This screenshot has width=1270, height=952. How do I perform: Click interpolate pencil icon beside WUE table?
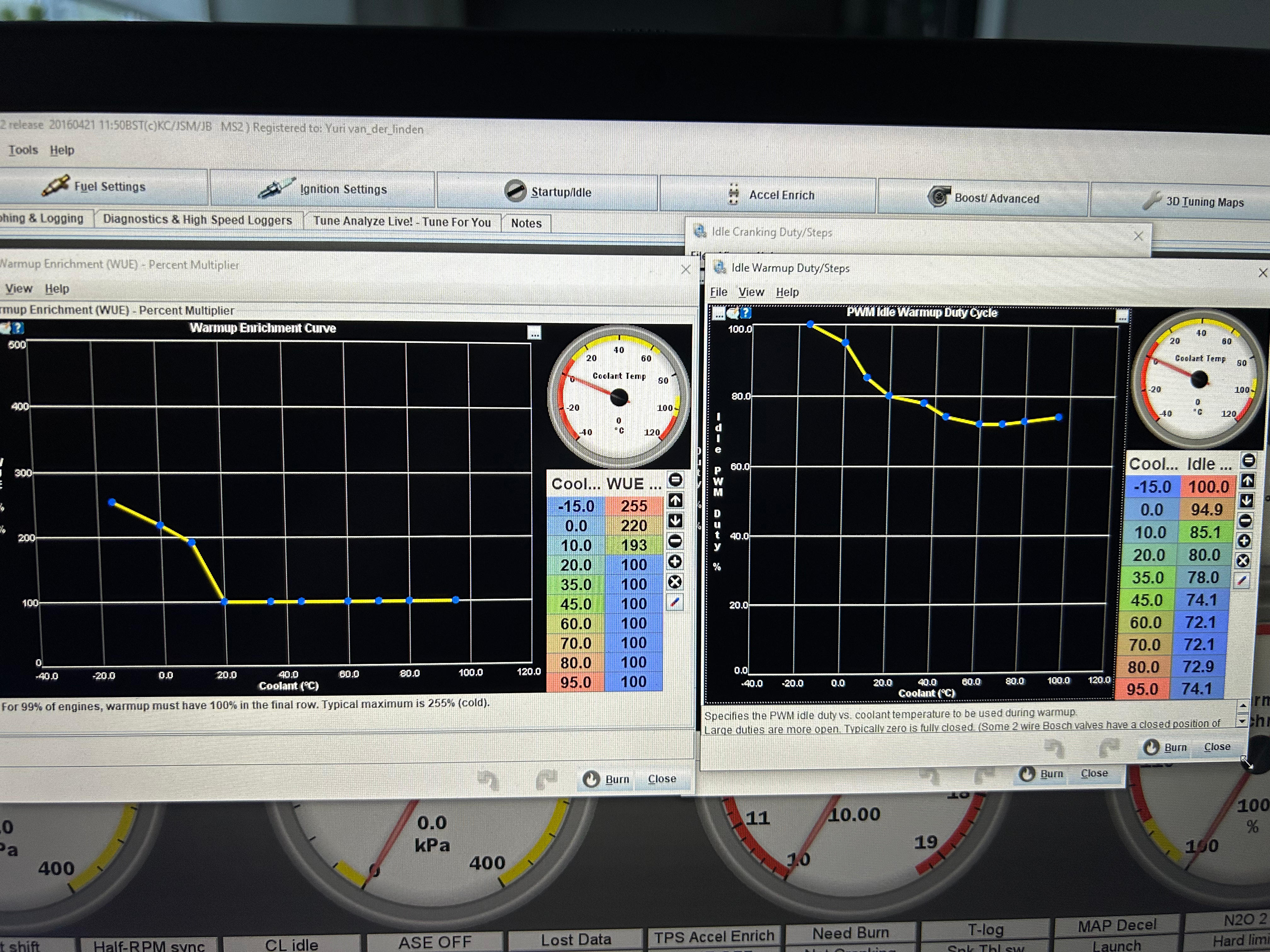[675, 603]
